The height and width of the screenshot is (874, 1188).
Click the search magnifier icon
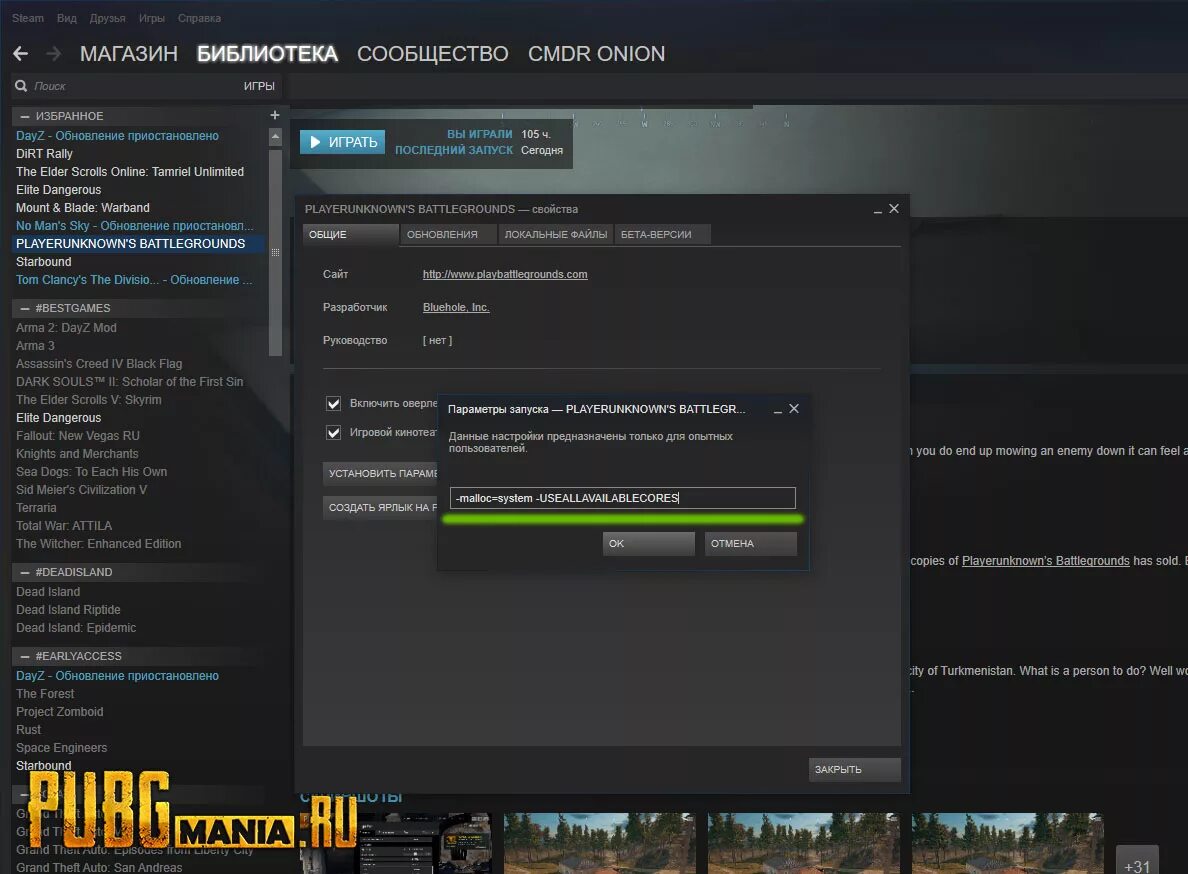point(21,86)
